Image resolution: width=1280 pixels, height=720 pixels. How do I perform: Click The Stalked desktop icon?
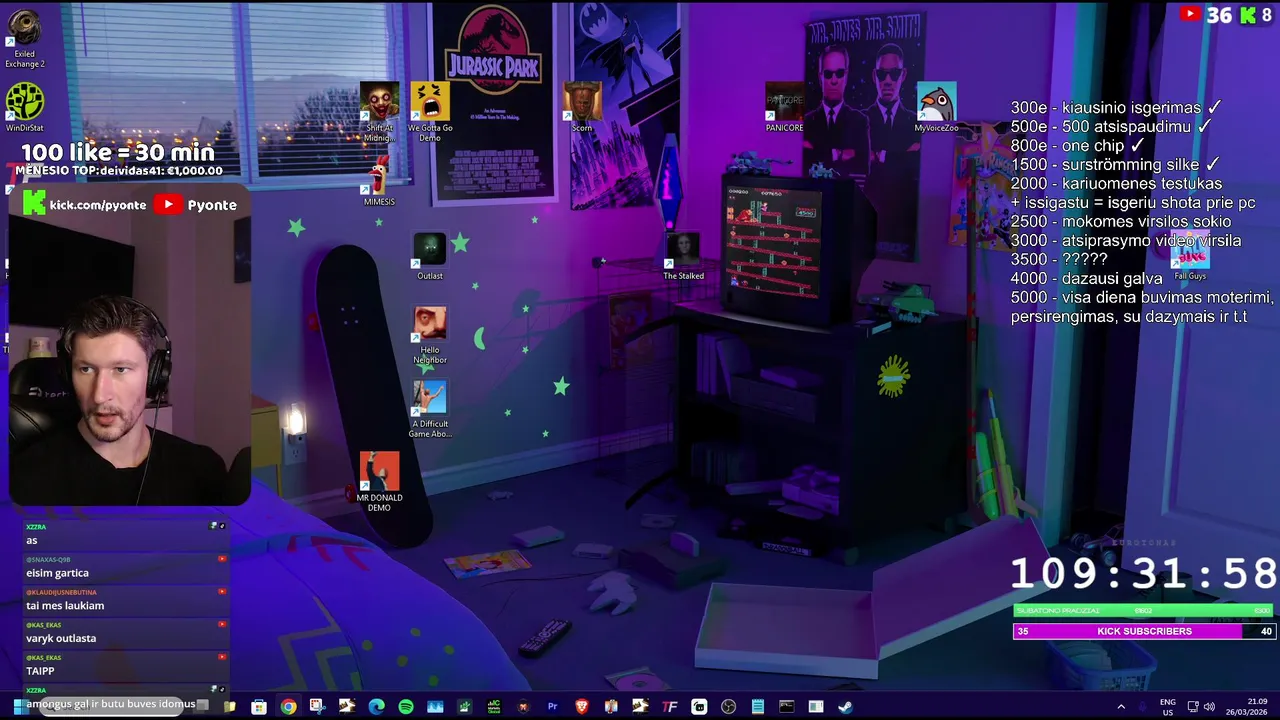[x=683, y=257]
